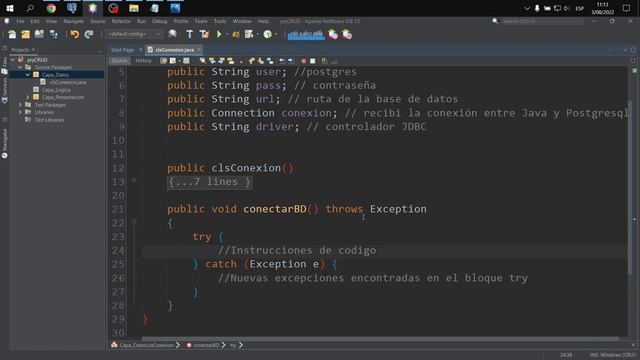Click the Shift Line Left editor icon

(282, 61)
